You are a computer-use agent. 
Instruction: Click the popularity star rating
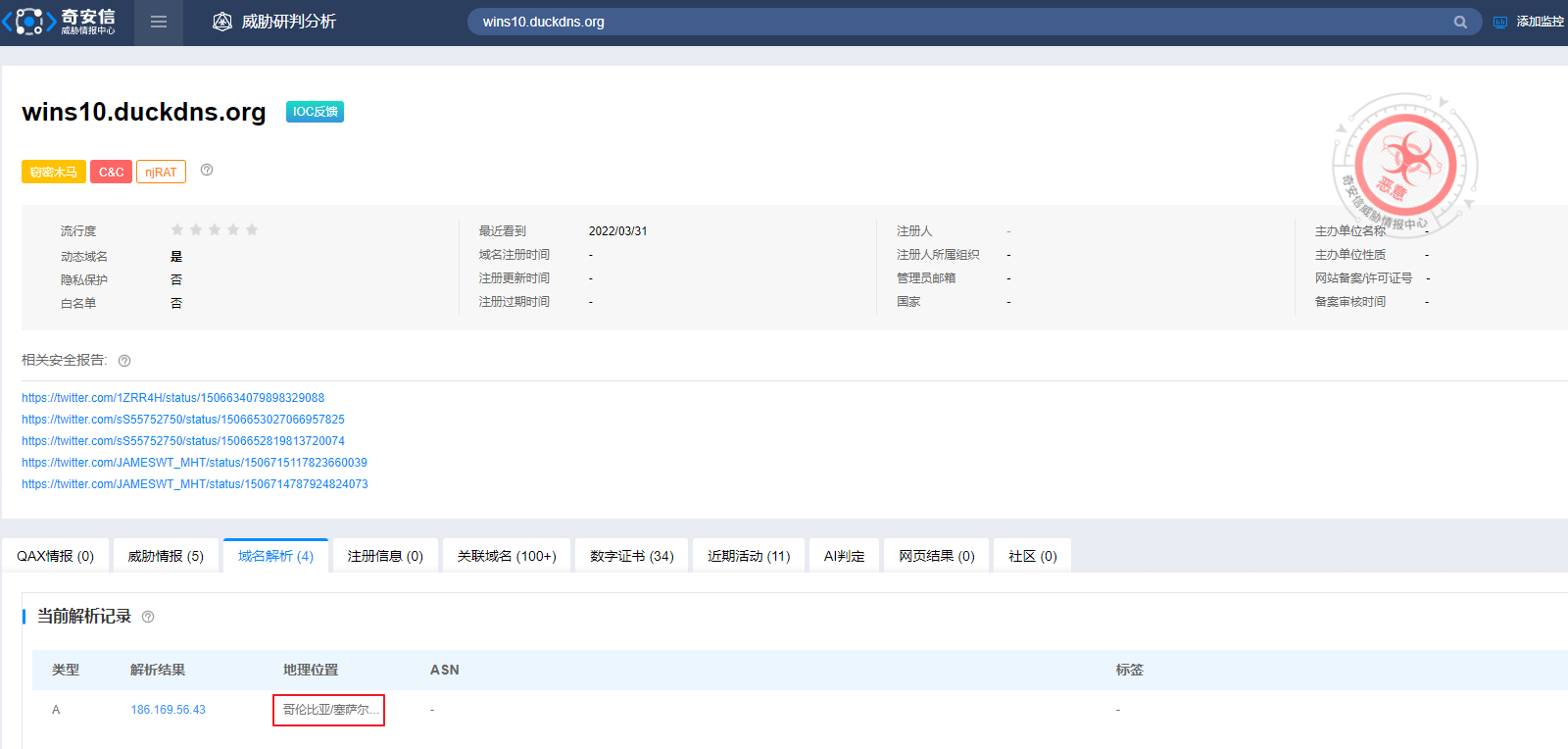[214, 229]
